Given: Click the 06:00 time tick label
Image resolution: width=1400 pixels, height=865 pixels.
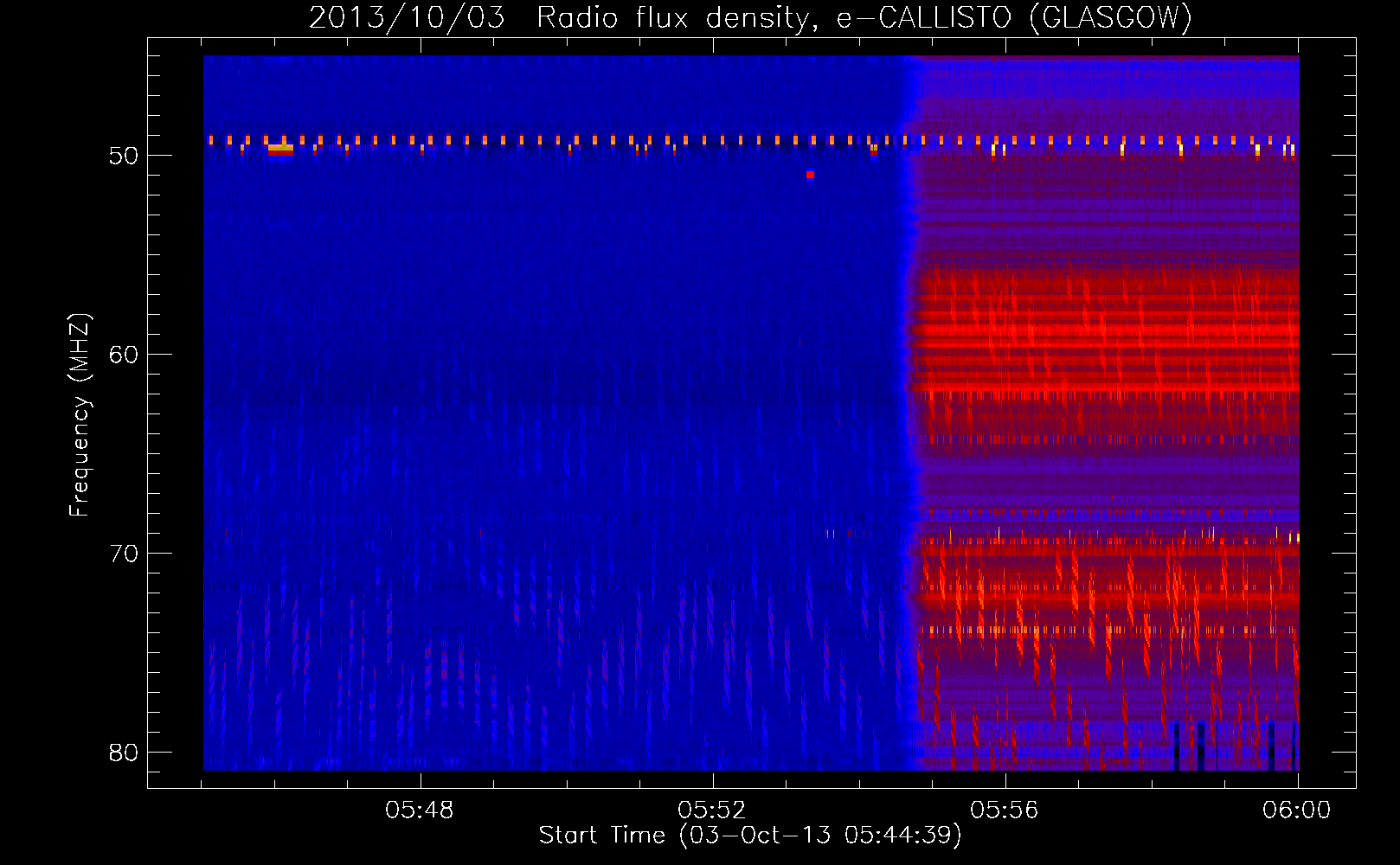Looking at the screenshot, I should [1297, 810].
